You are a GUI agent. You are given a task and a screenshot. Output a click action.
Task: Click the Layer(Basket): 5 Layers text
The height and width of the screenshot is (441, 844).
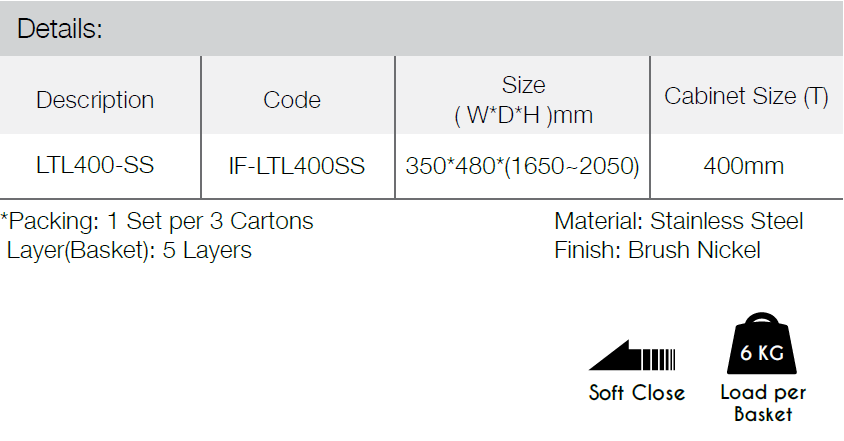[129, 250]
